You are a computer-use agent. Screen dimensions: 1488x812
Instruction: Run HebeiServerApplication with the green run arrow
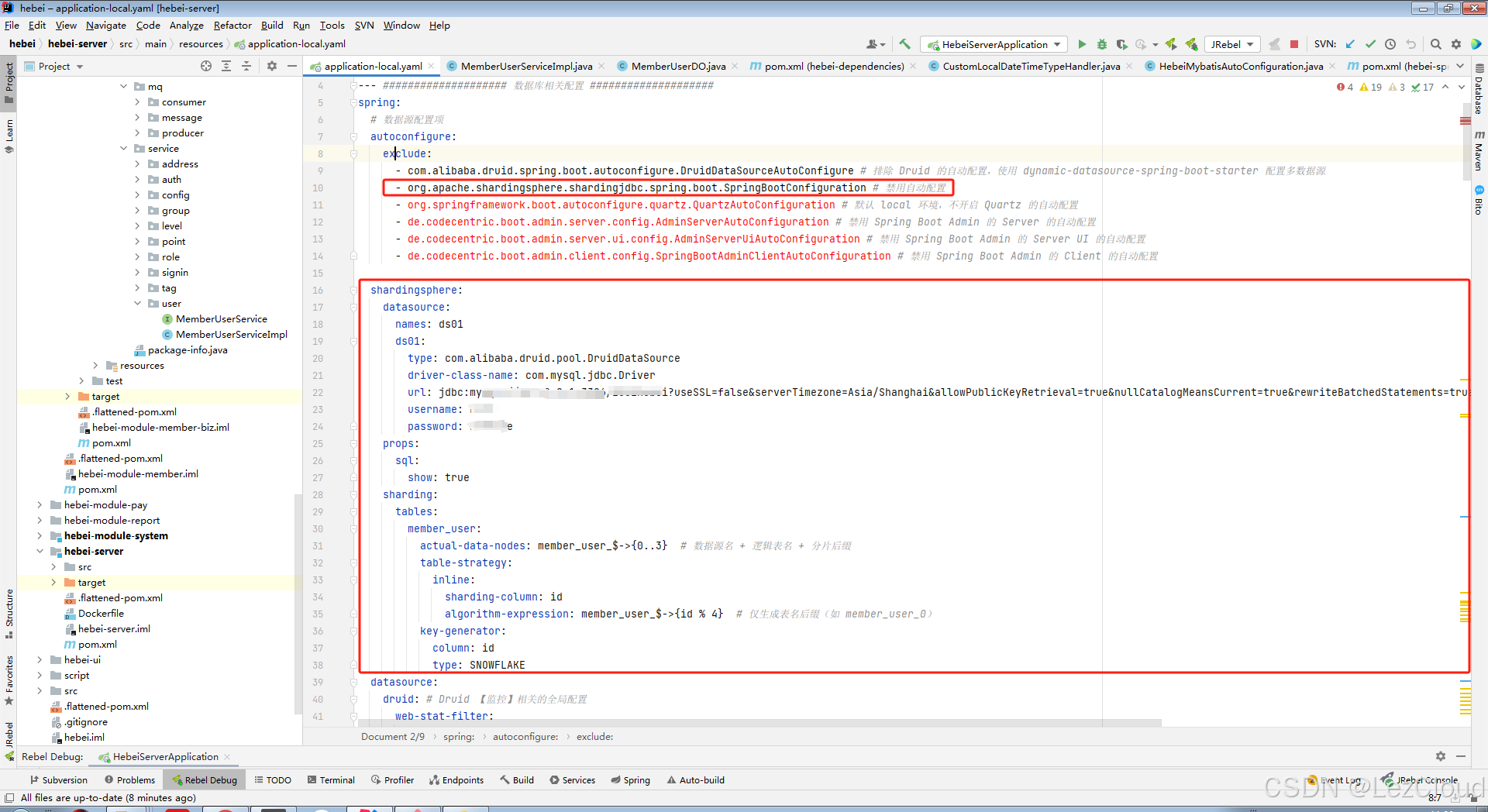[1083, 44]
